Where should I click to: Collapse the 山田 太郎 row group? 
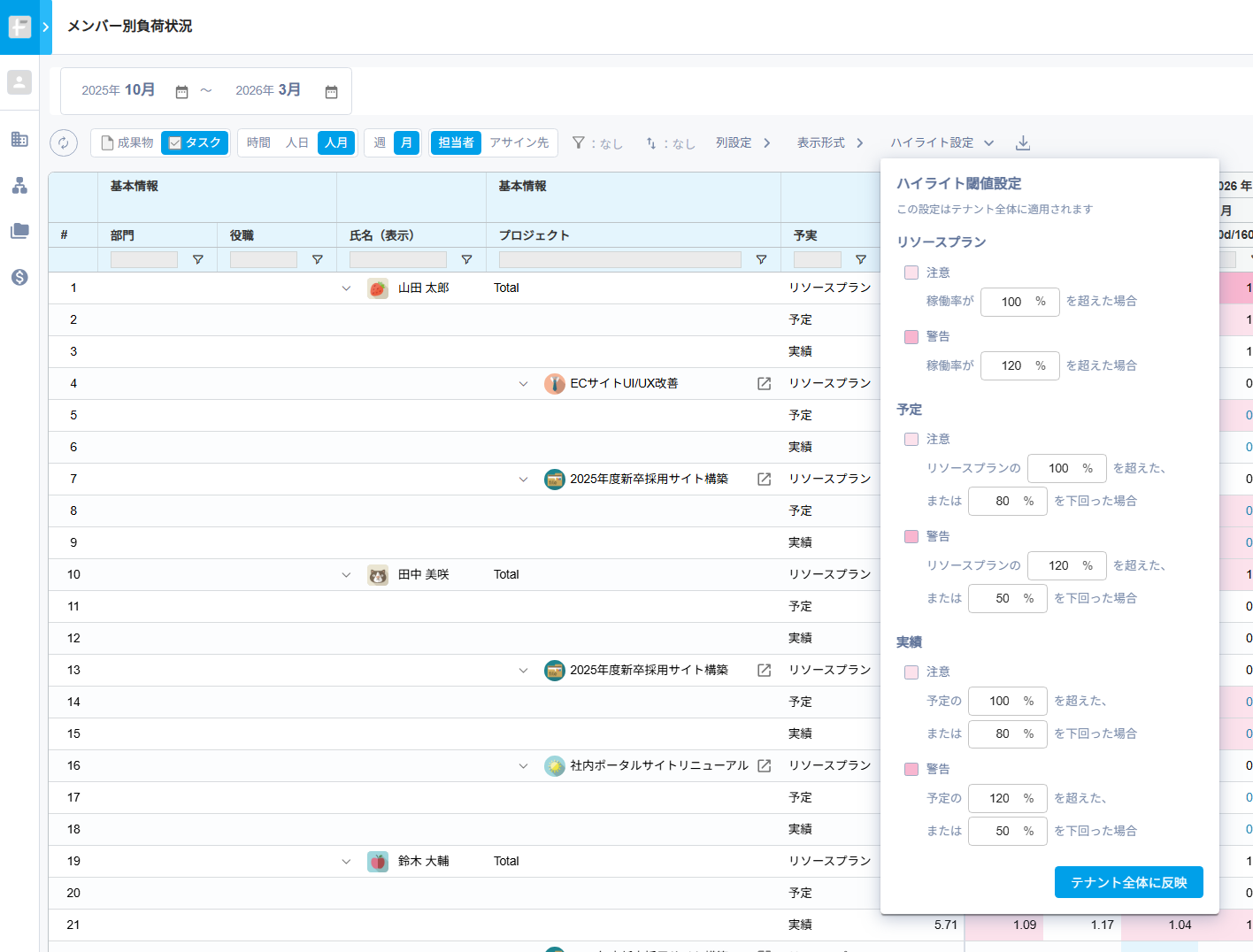coord(346,288)
